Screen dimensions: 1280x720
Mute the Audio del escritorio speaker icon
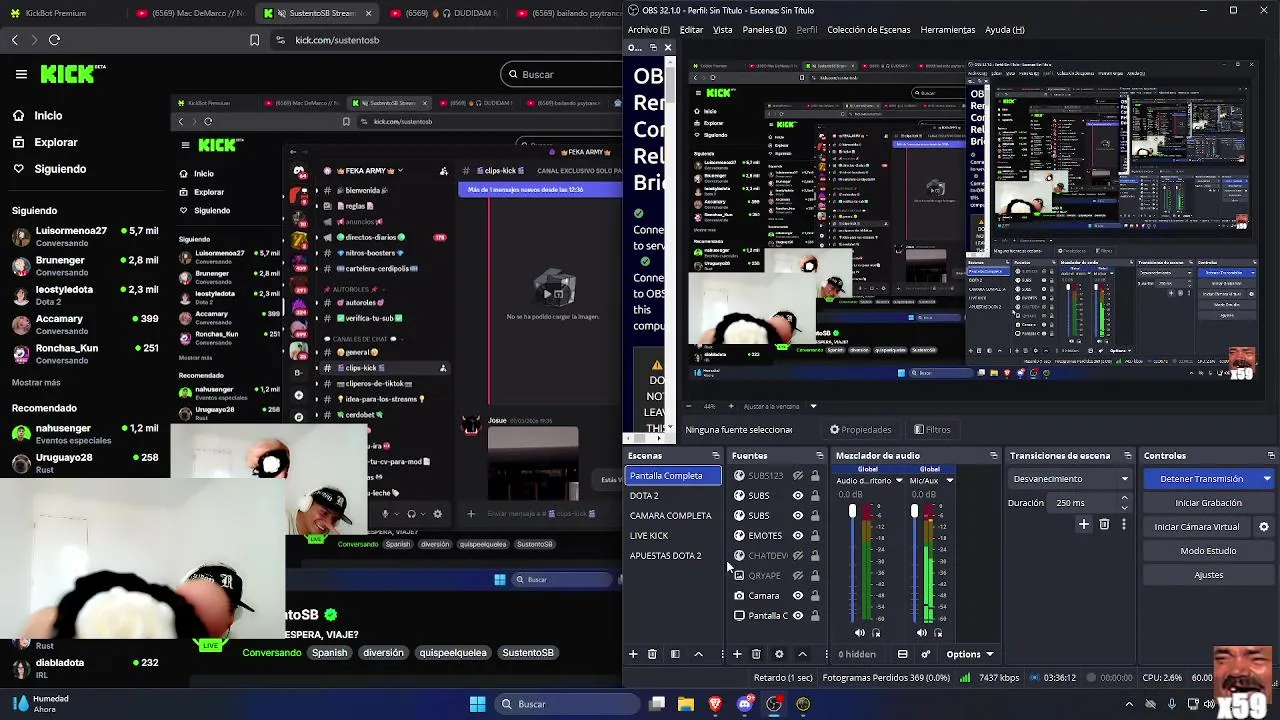[860, 633]
